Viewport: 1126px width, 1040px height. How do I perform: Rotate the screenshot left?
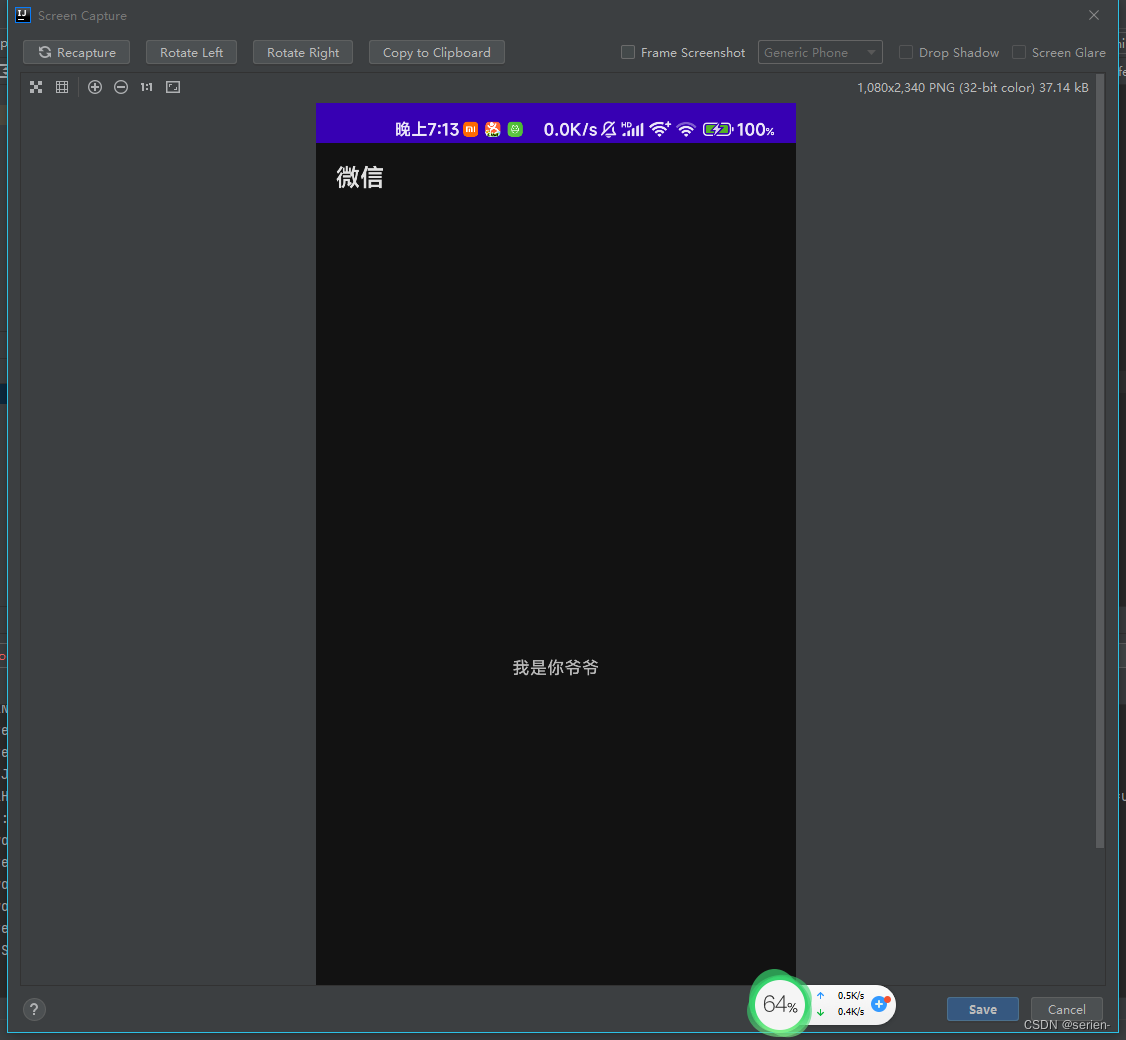point(191,52)
